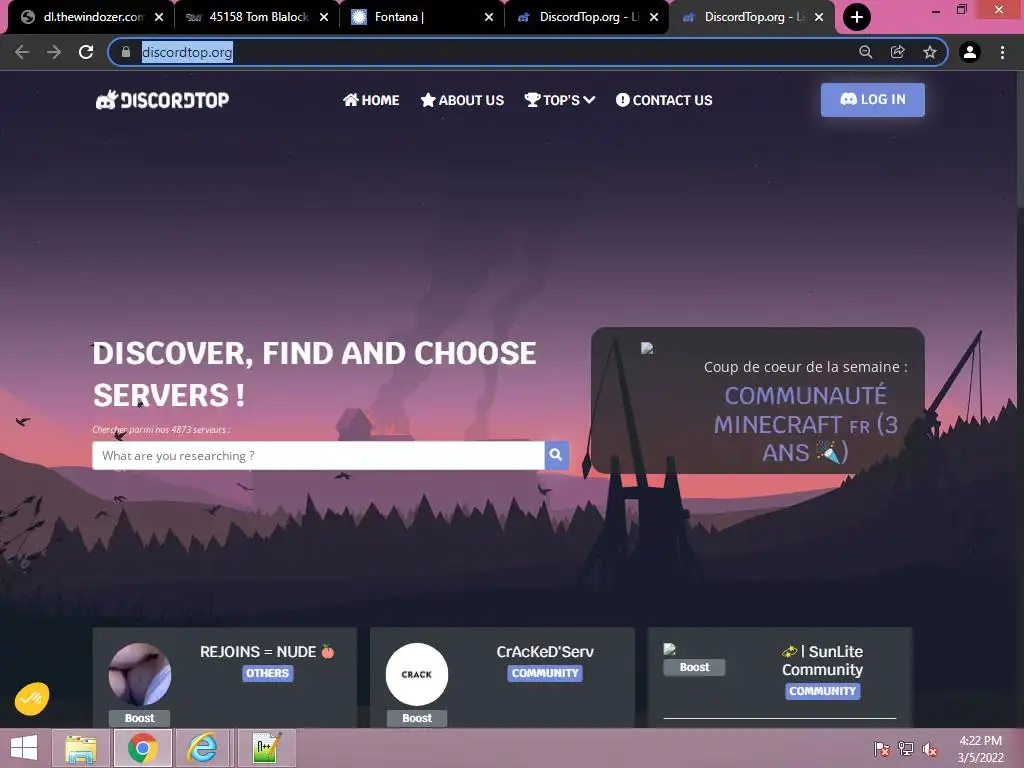Open the notepad app taskbar icon

coord(266,748)
